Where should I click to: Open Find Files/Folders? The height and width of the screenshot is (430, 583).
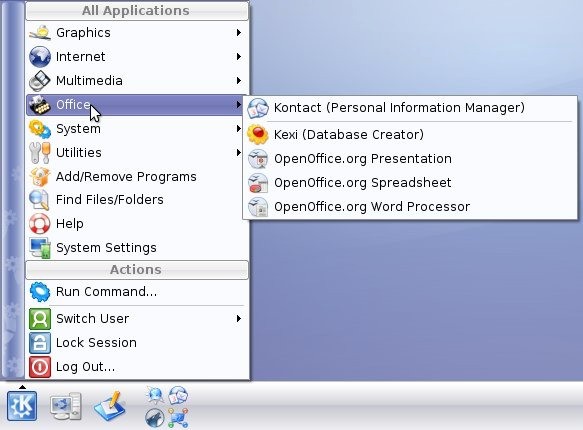pyautogui.click(x=137, y=200)
